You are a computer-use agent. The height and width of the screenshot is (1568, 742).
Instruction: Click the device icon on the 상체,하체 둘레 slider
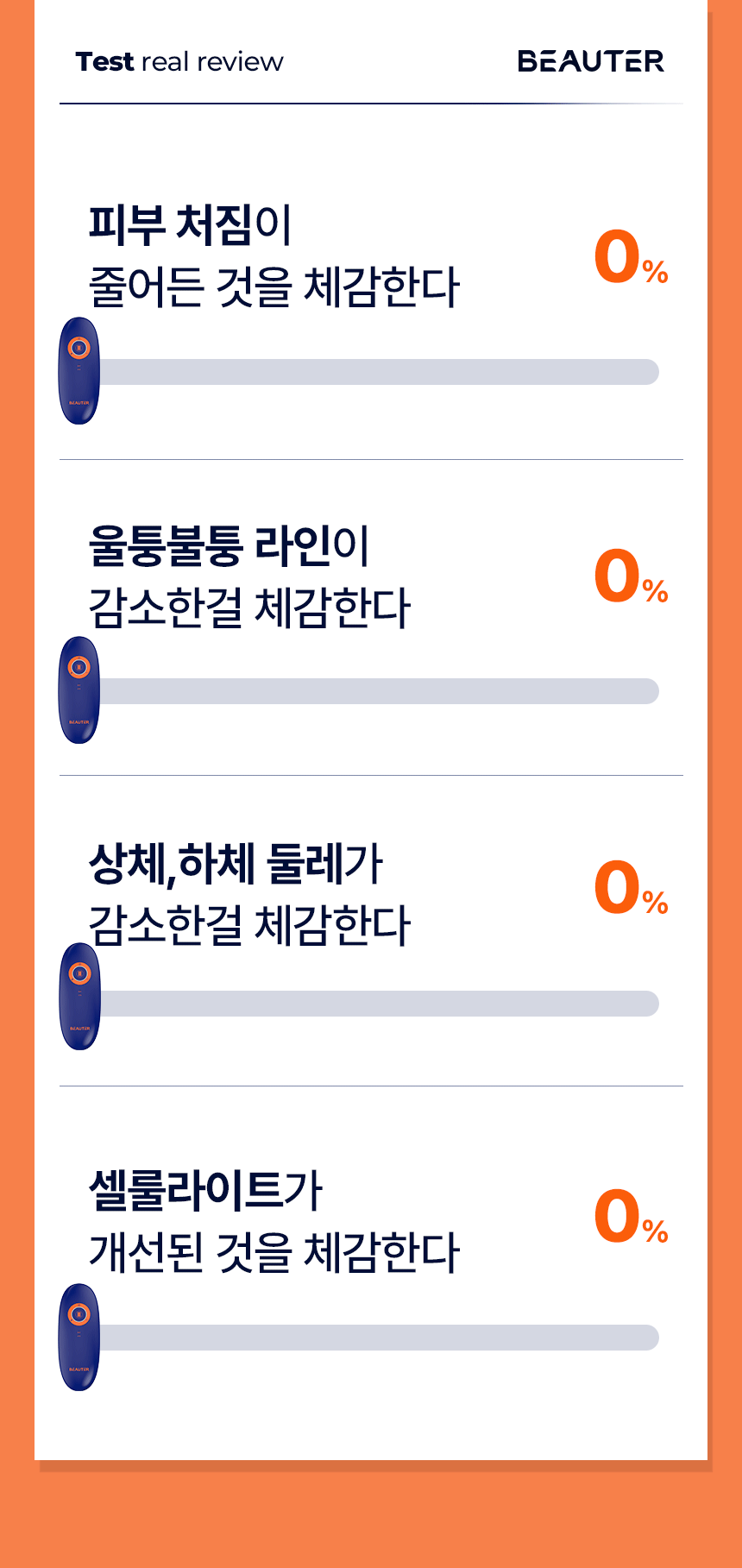[x=79, y=997]
